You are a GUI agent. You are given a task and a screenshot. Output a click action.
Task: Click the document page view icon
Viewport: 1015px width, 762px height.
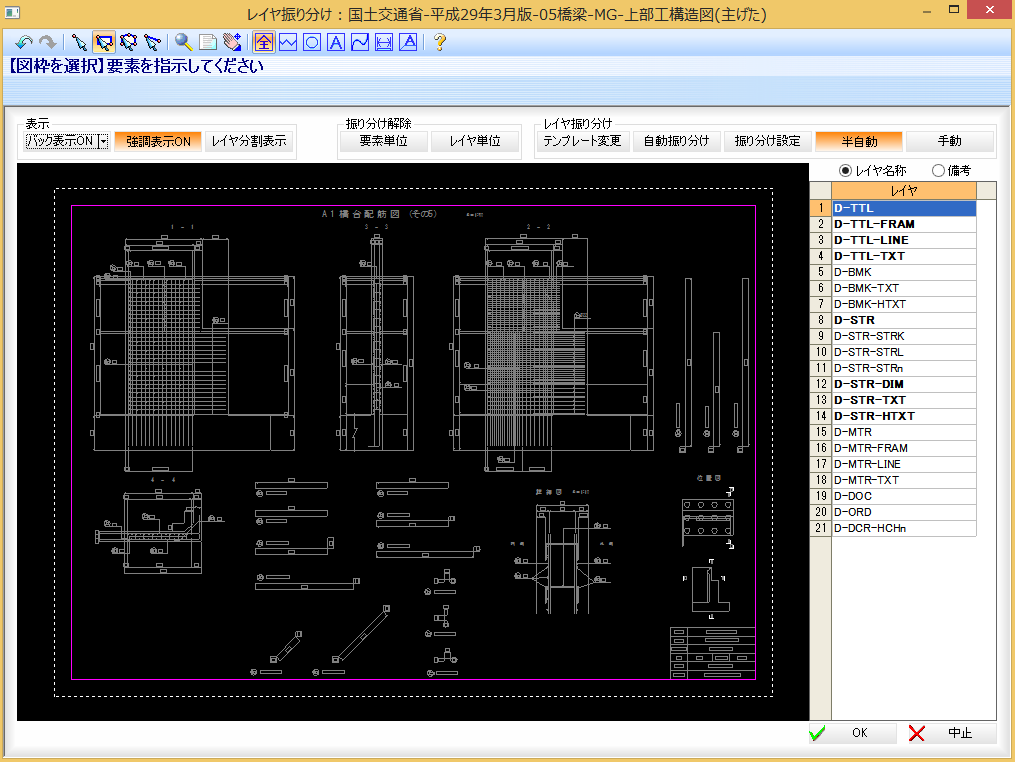[x=208, y=43]
